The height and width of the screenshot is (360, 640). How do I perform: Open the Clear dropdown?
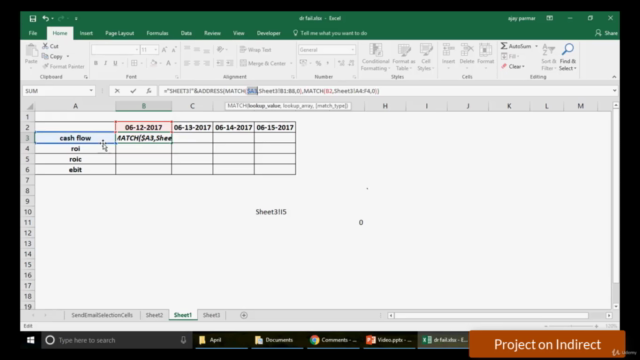pos(513,66)
